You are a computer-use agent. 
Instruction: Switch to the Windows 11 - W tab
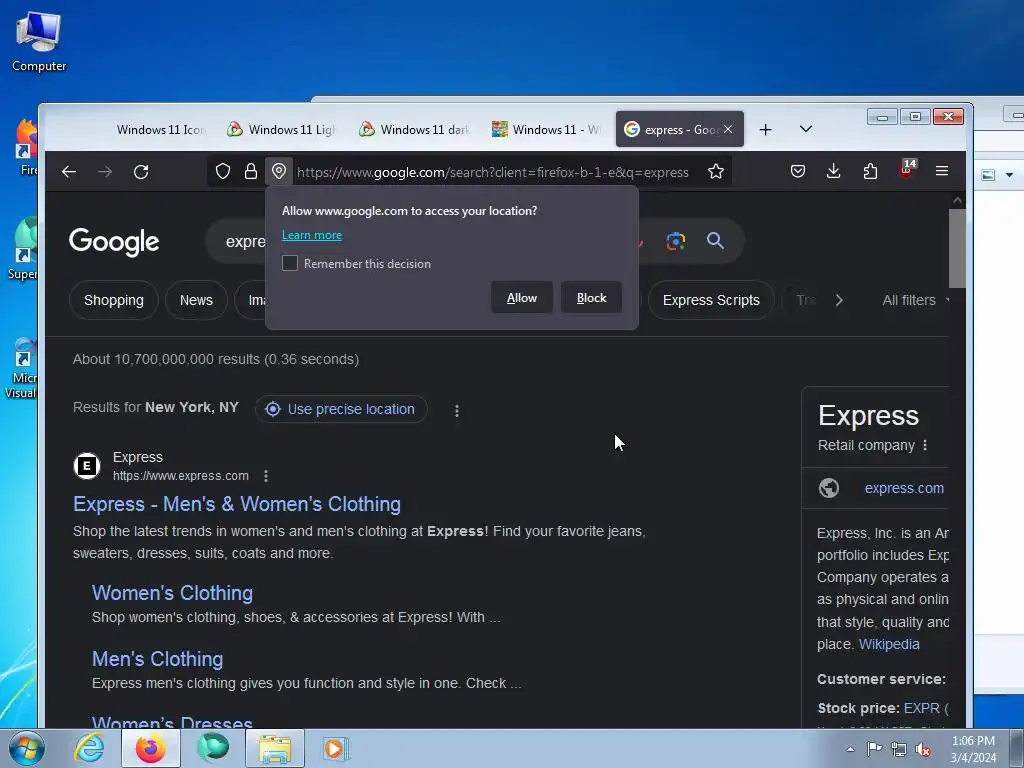coord(546,130)
